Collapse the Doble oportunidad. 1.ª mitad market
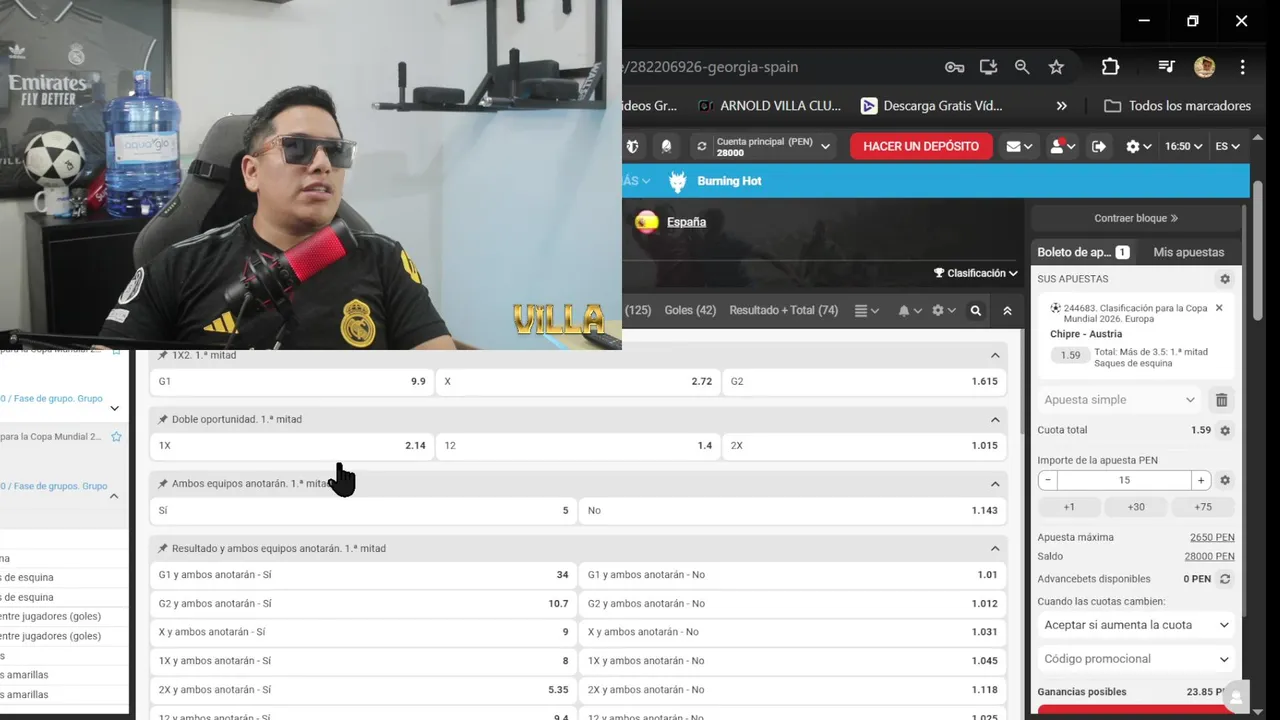 995,419
